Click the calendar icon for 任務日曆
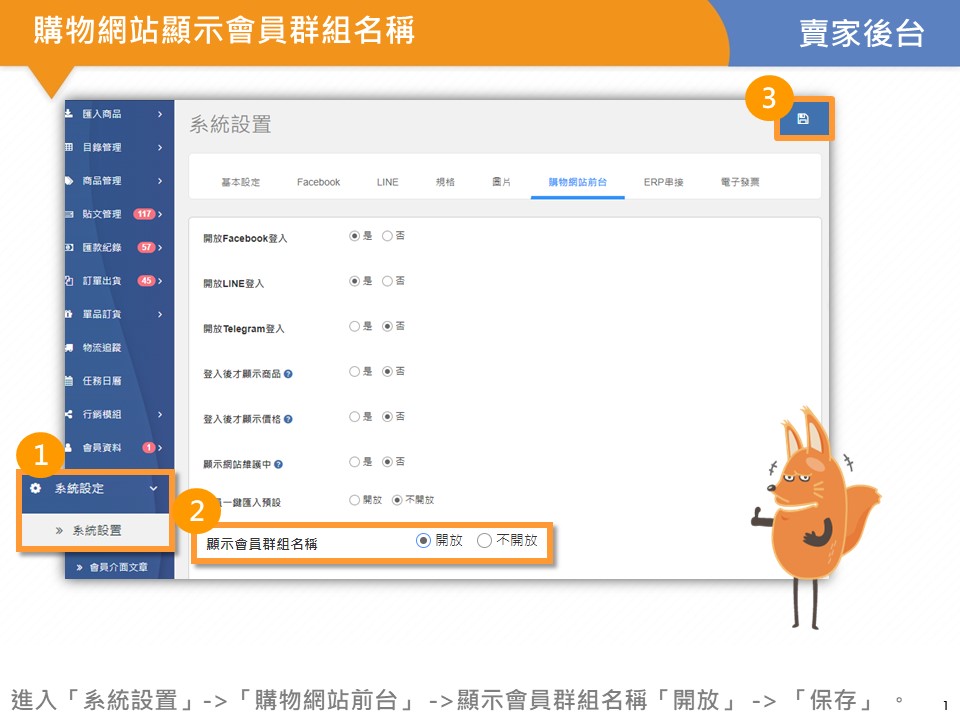 [x=69, y=381]
